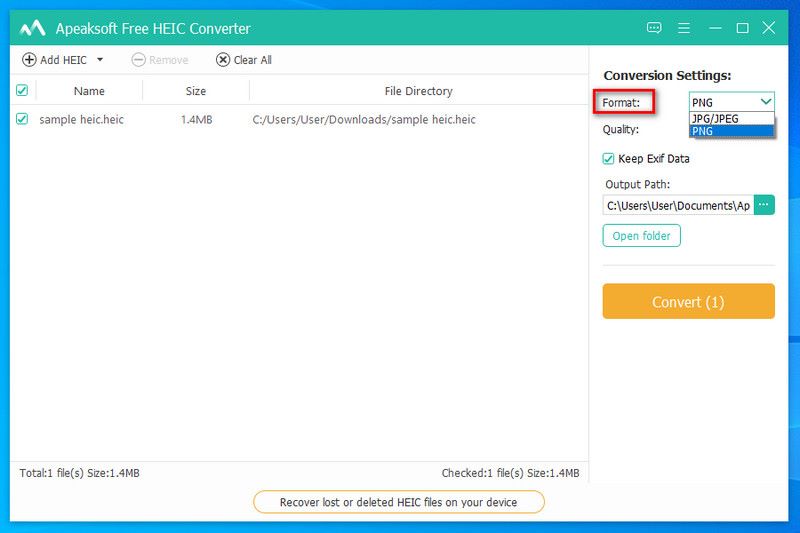Screen dimensions: 800x533
Task: Choose PNG in the format list
Action: point(731,131)
